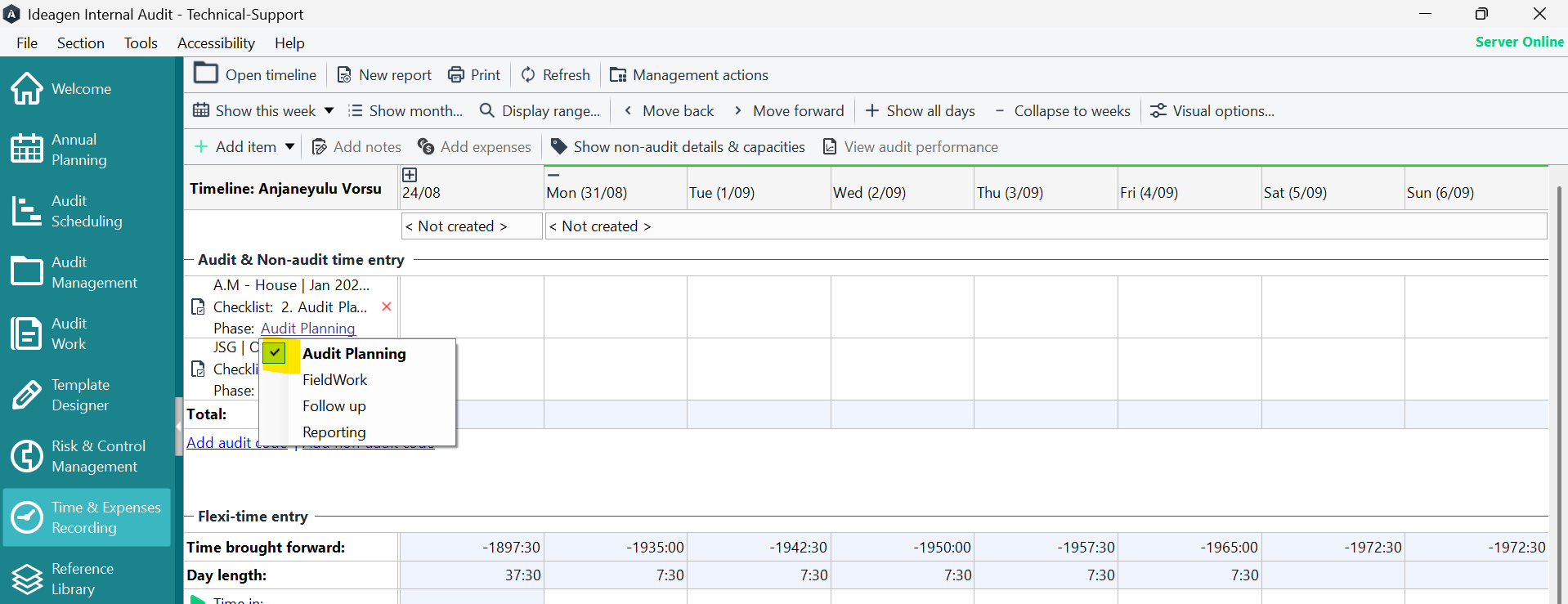Open the Section menu
Screen dimensions: 1568x604
[81, 43]
